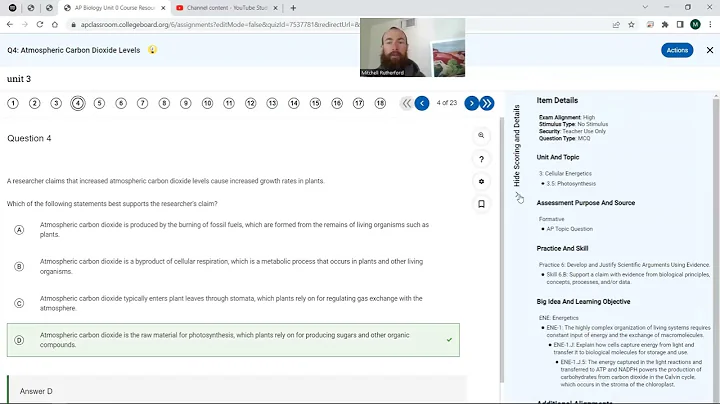The image size is (720, 404).
Task: Jump to question 9 circle
Action: pos(186,103)
